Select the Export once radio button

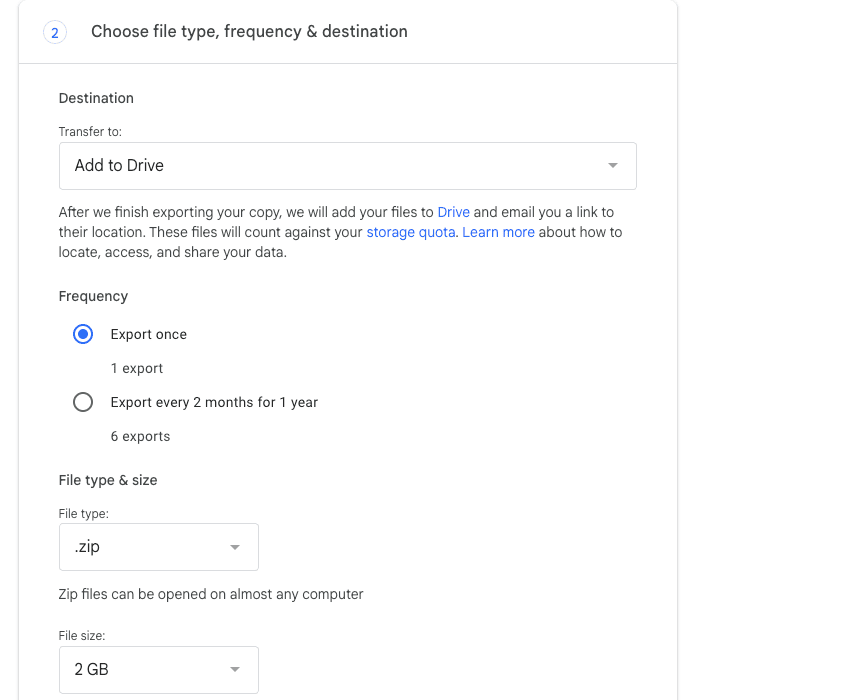tap(83, 334)
